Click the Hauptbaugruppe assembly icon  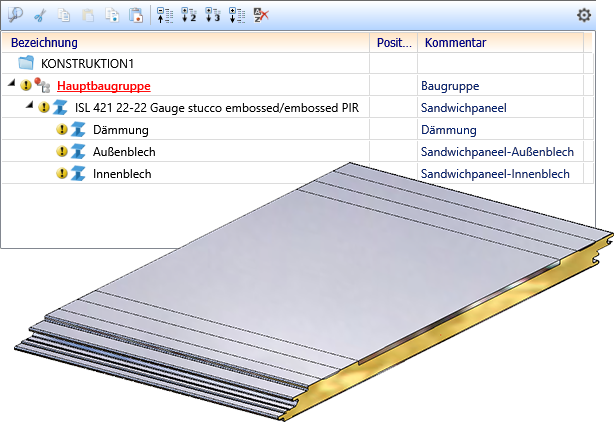(x=42, y=85)
